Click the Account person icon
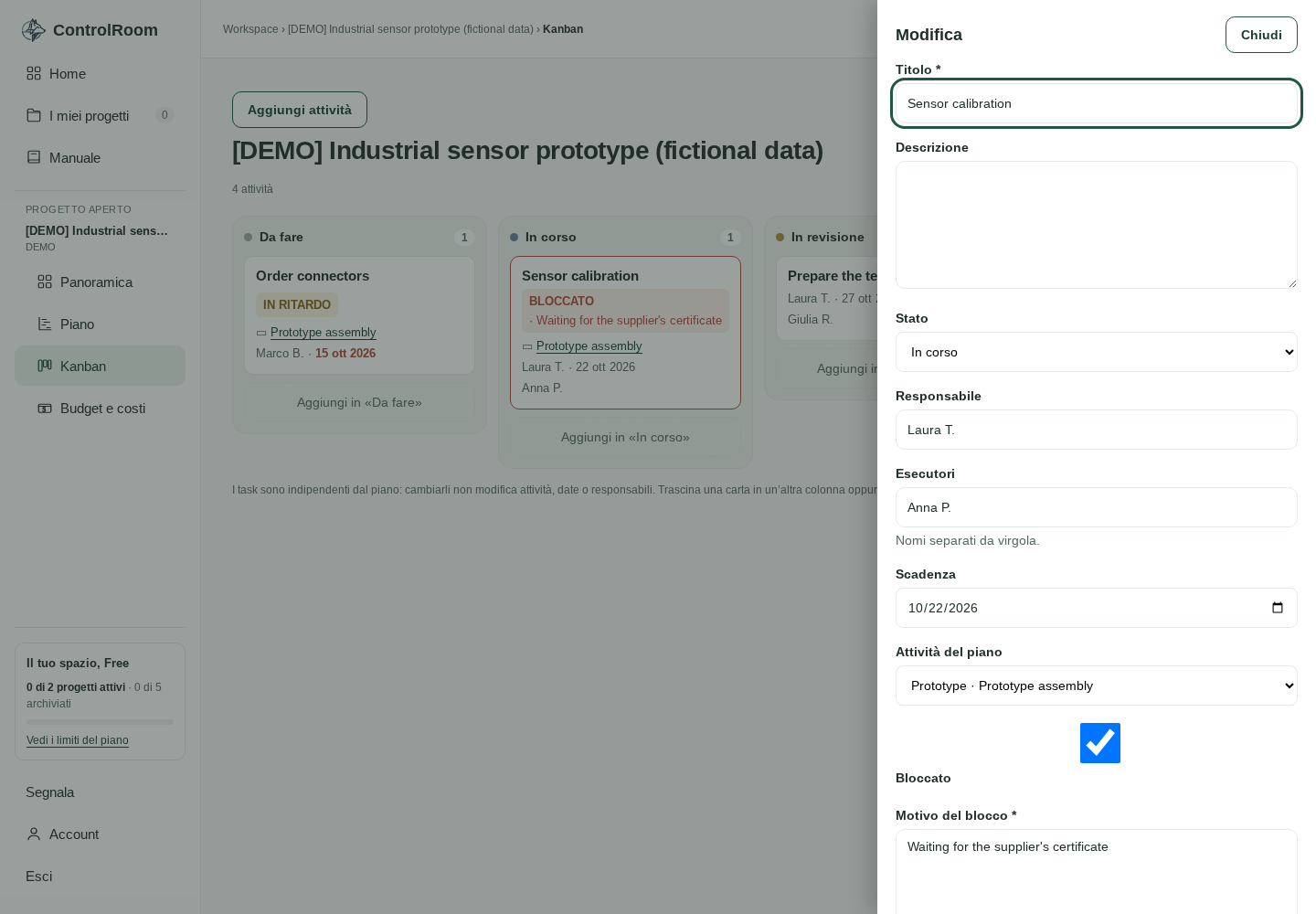The height and width of the screenshot is (914, 1316). pyautogui.click(x=34, y=834)
